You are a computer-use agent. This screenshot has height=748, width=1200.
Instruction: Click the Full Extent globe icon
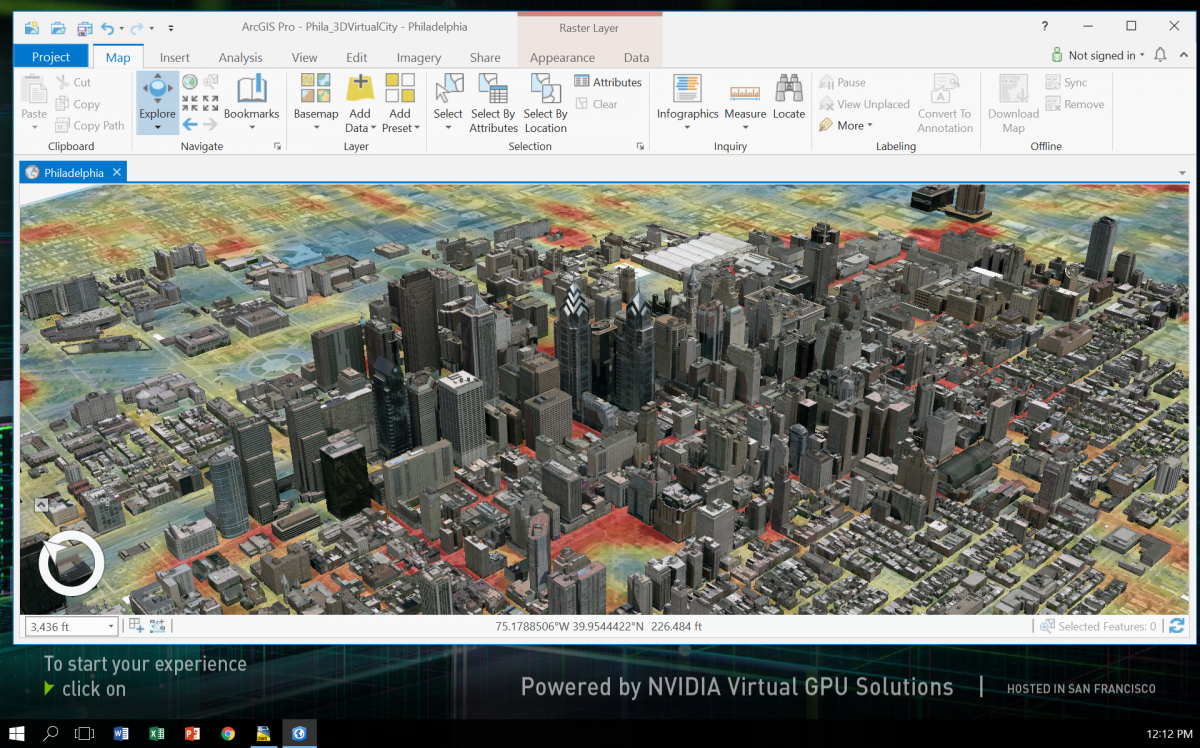(x=189, y=81)
